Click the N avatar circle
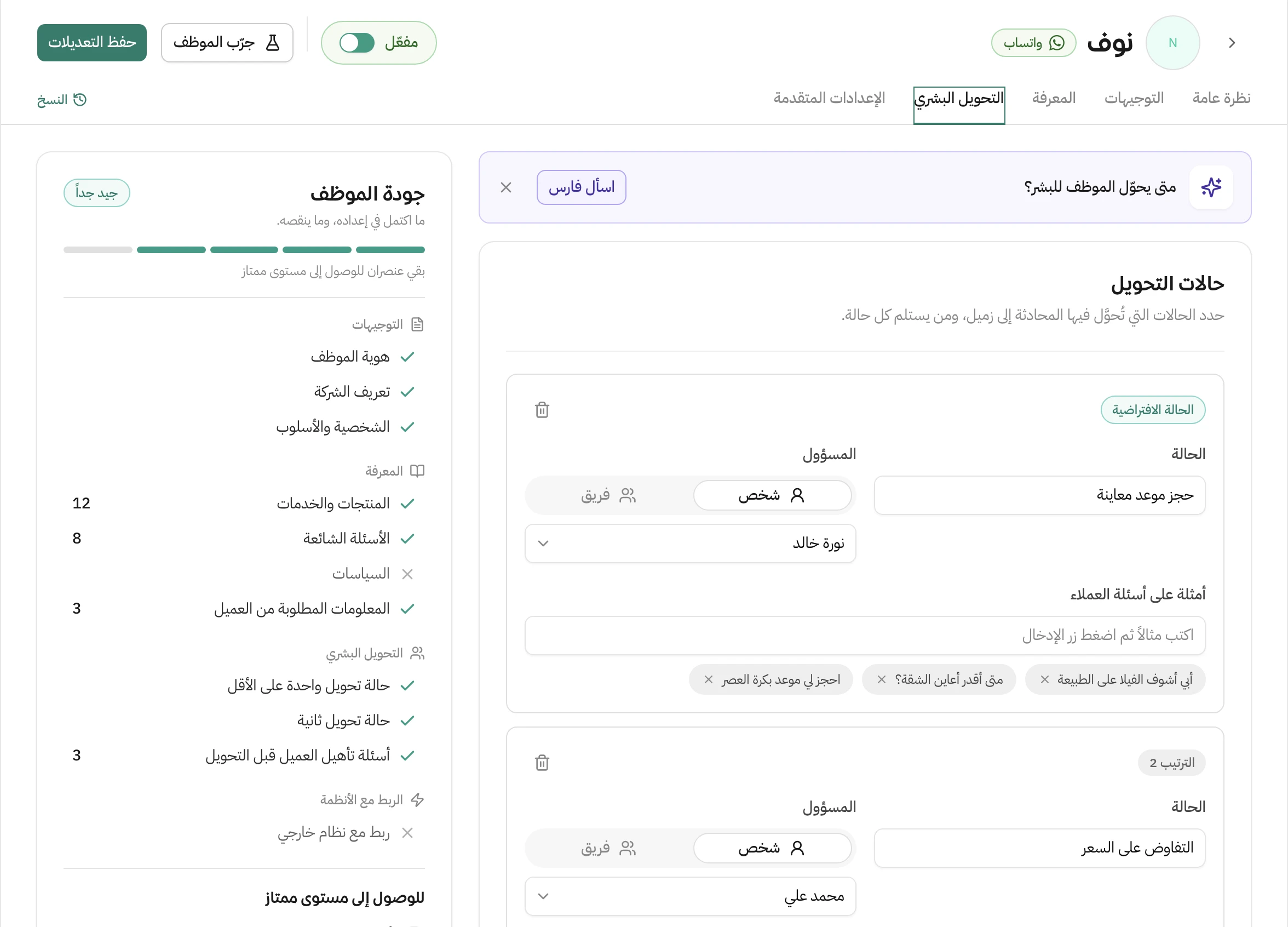 (1172, 43)
